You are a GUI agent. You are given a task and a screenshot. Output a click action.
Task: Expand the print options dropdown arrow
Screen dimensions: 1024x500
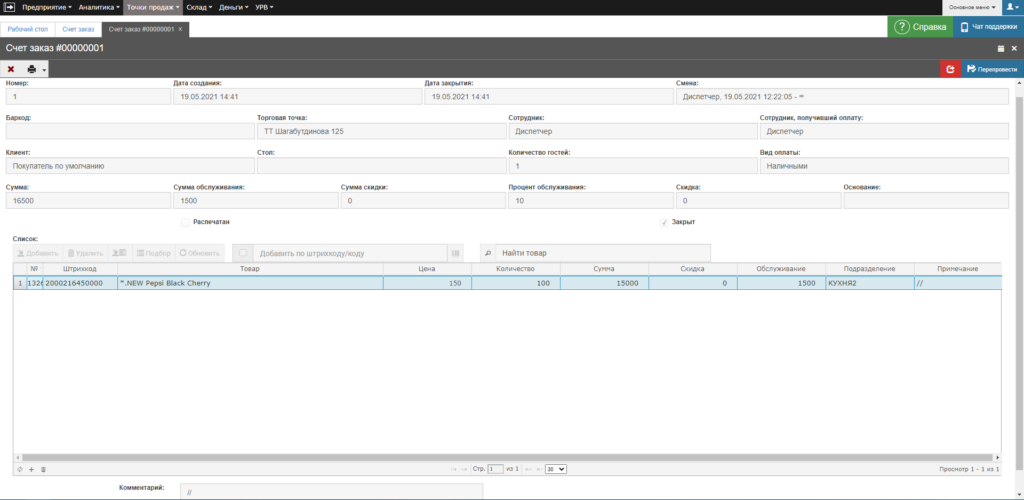click(44, 70)
